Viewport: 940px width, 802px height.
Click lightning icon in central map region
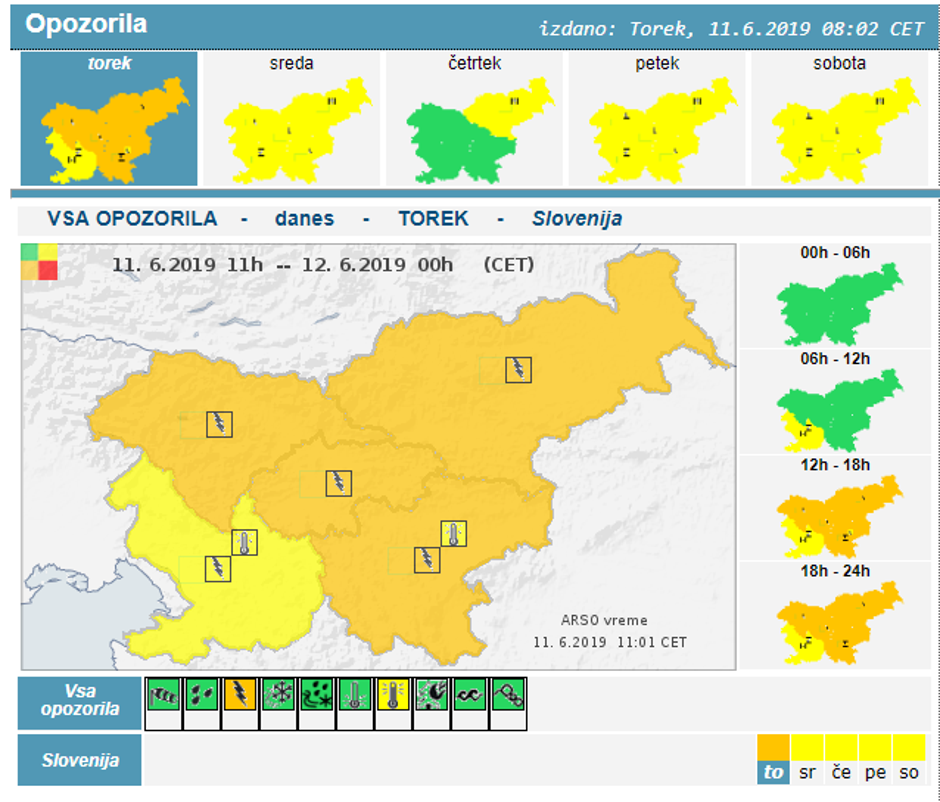(339, 484)
